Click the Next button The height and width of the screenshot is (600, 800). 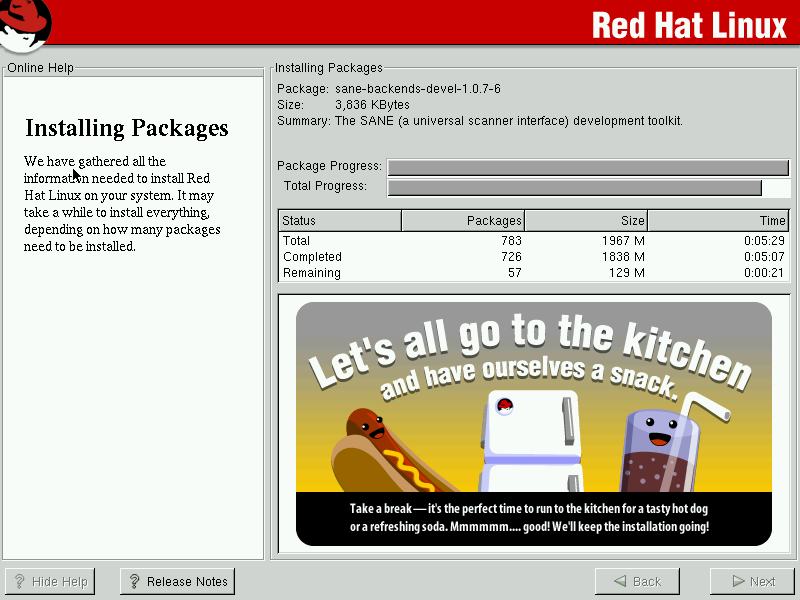[752, 581]
